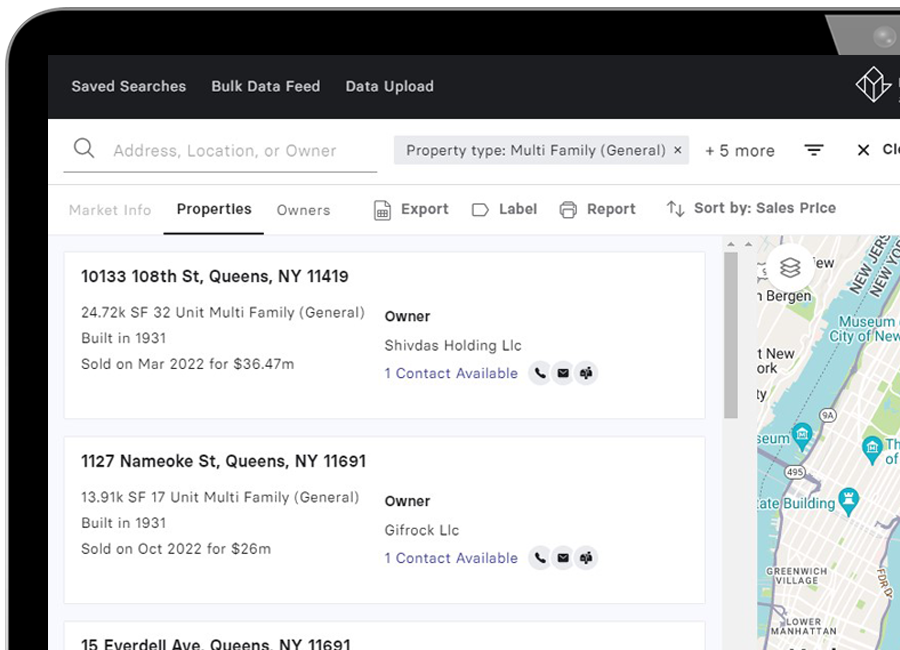Open the map layers selector on the map
900x650 pixels.
tap(790, 267)
